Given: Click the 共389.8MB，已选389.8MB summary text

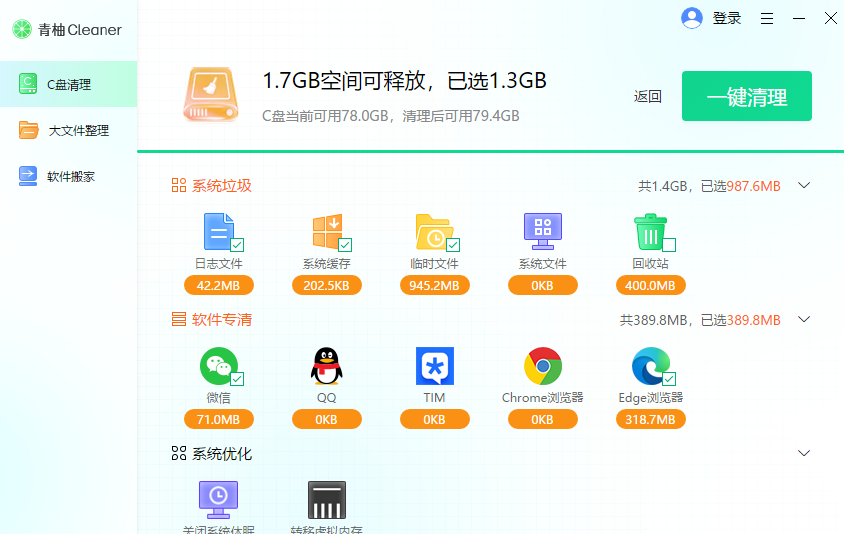Looking at the screenshot, I should 700,320.
